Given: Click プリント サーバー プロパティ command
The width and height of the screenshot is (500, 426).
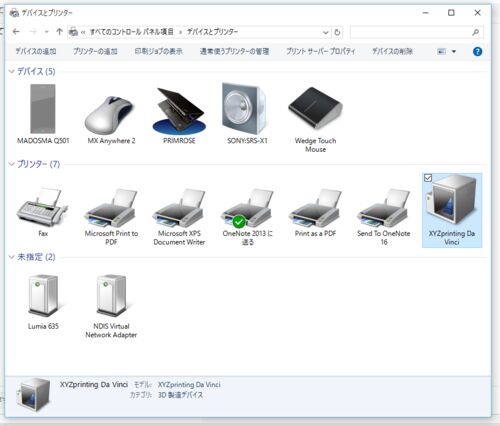Looking at the screenshot, I should [320, 51].
